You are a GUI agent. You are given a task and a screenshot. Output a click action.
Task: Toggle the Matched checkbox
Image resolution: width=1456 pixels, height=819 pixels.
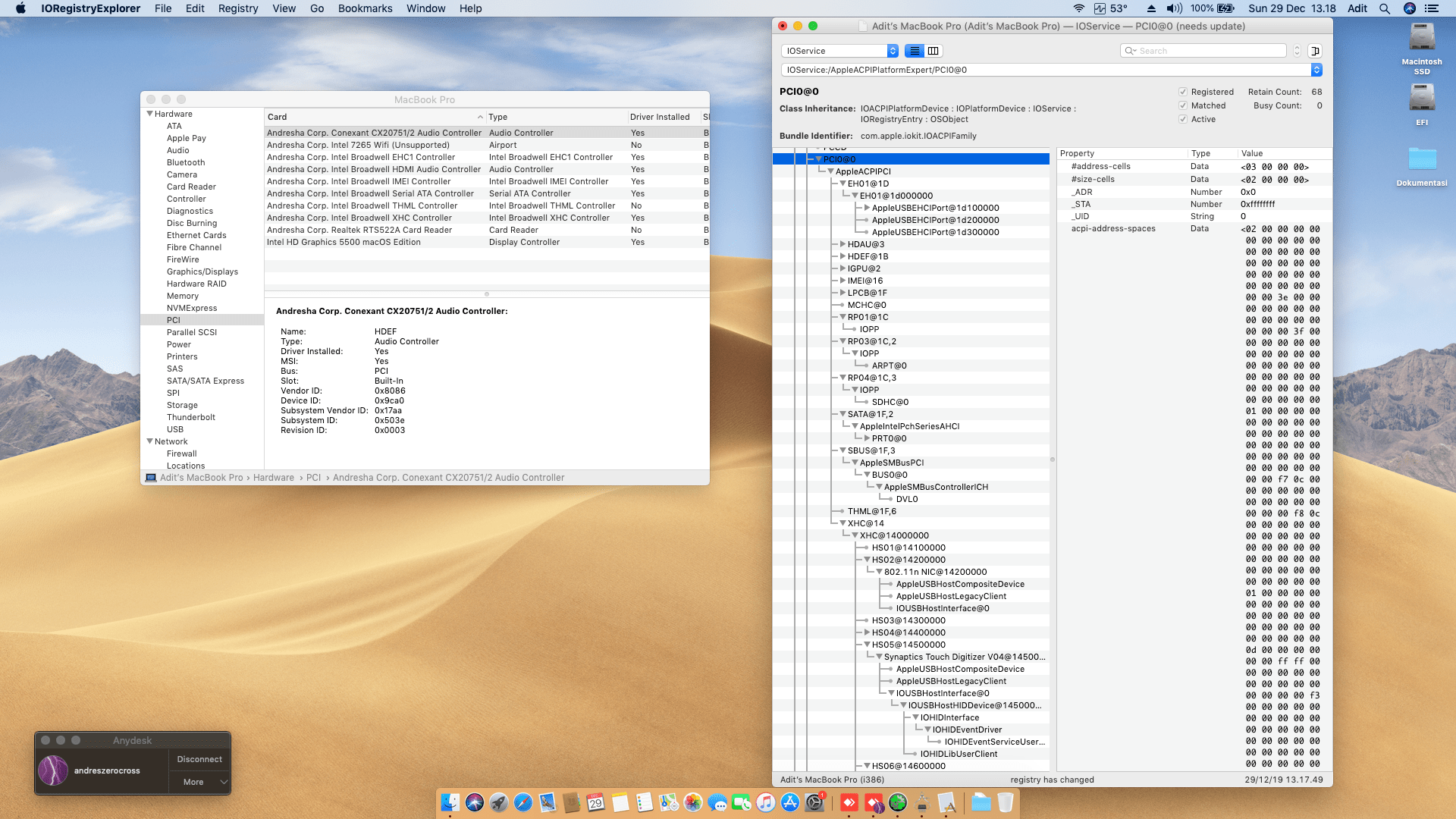pyautogui.click(x=1182, y=105)
